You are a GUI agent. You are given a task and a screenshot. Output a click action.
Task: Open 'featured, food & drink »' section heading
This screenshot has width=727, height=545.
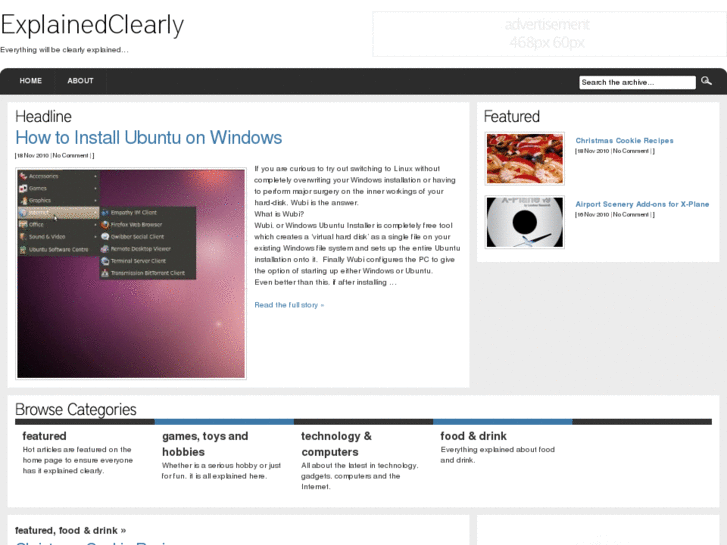tap(70, 530)
